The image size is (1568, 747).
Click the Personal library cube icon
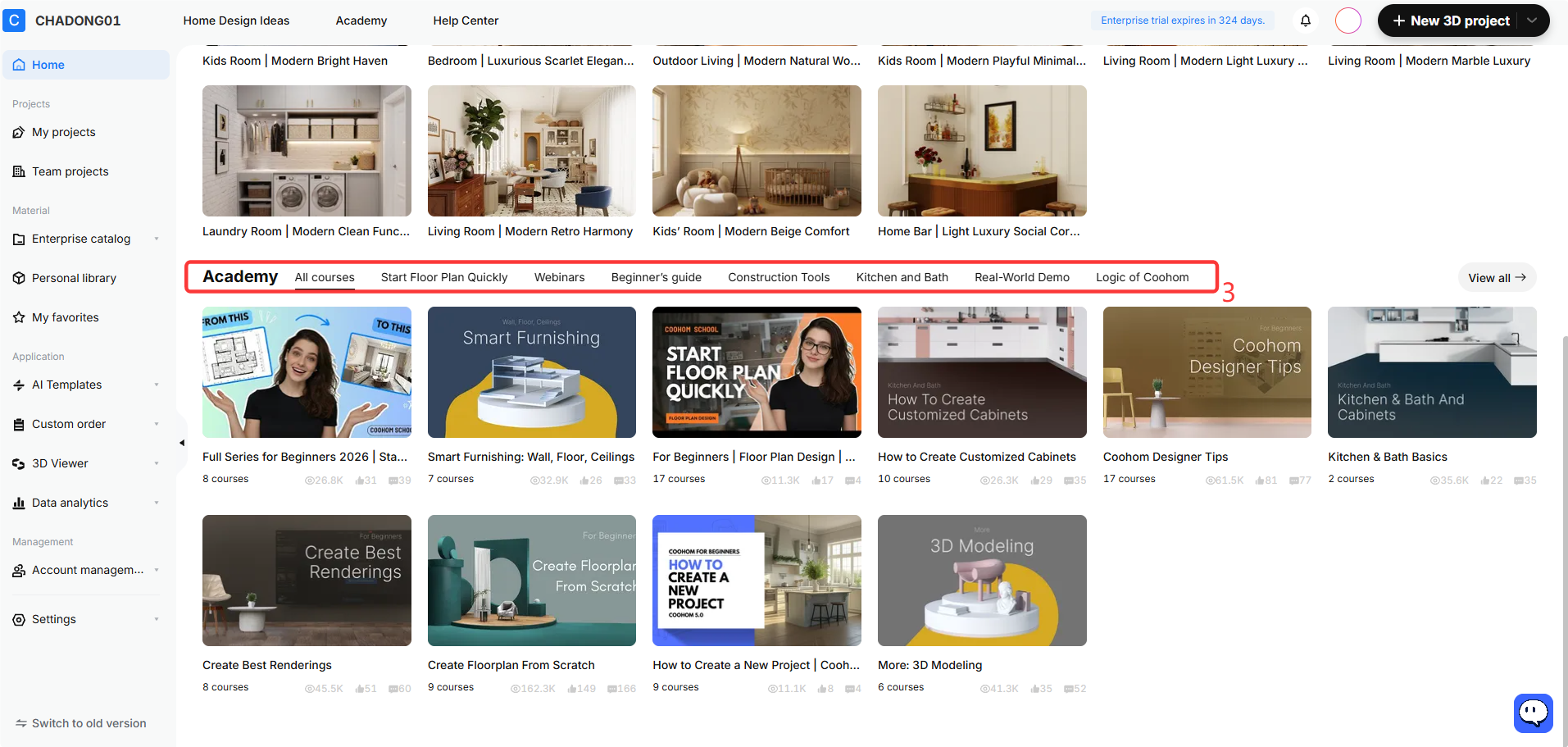(19, 278)
